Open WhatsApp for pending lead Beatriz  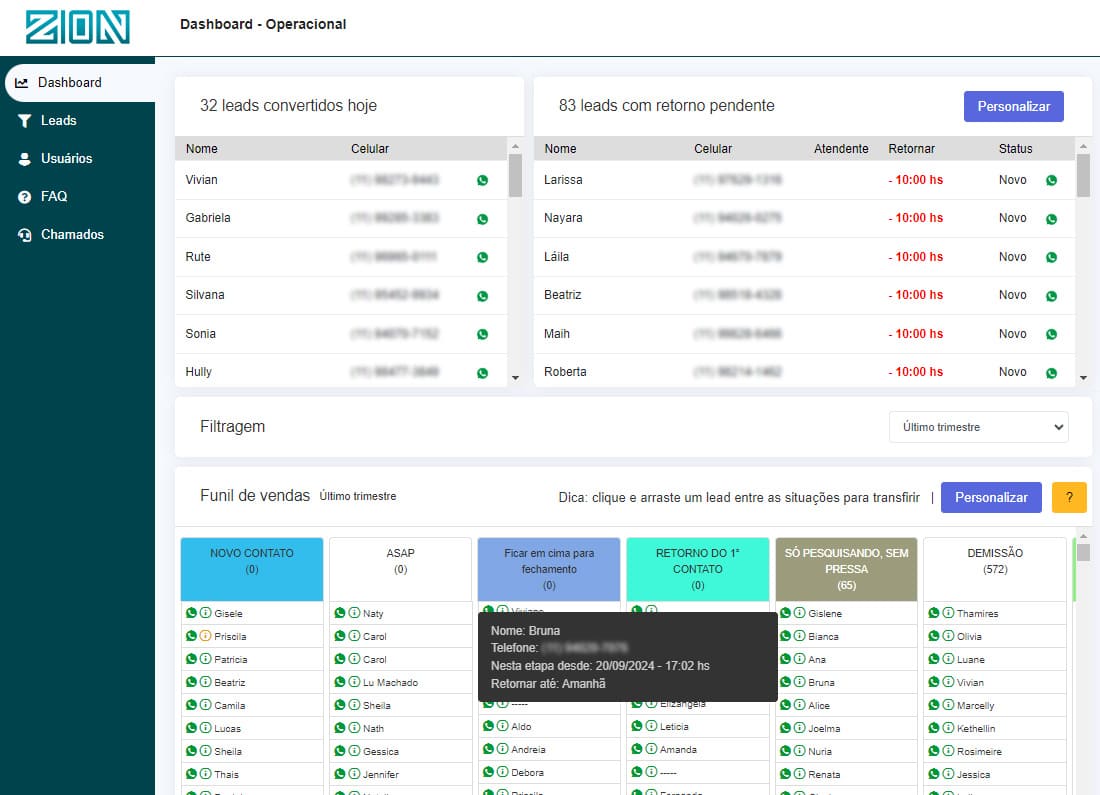[x=1052, y=296]
